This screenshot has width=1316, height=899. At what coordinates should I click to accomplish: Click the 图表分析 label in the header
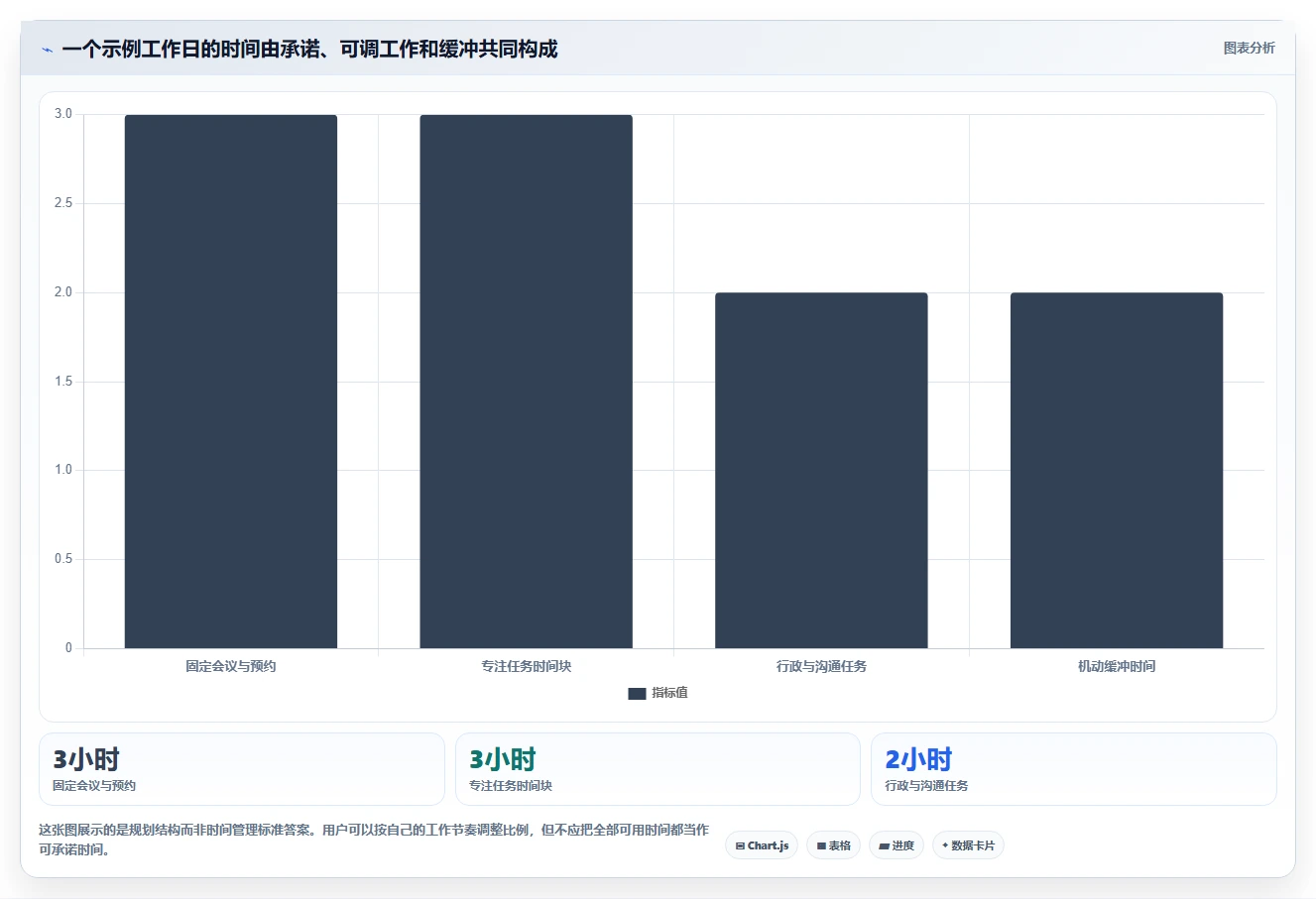coord(1249,48)
